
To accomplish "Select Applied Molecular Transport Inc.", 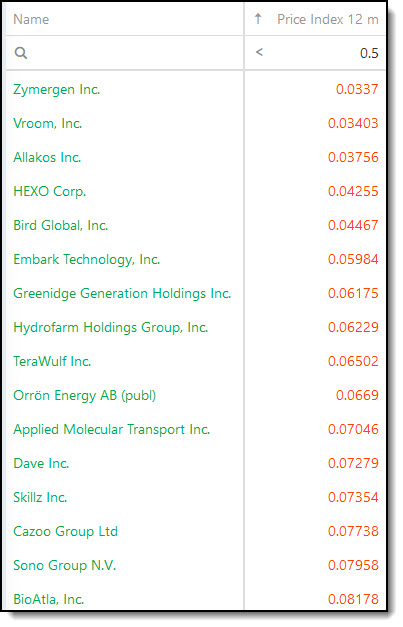I will pos(112,429).
